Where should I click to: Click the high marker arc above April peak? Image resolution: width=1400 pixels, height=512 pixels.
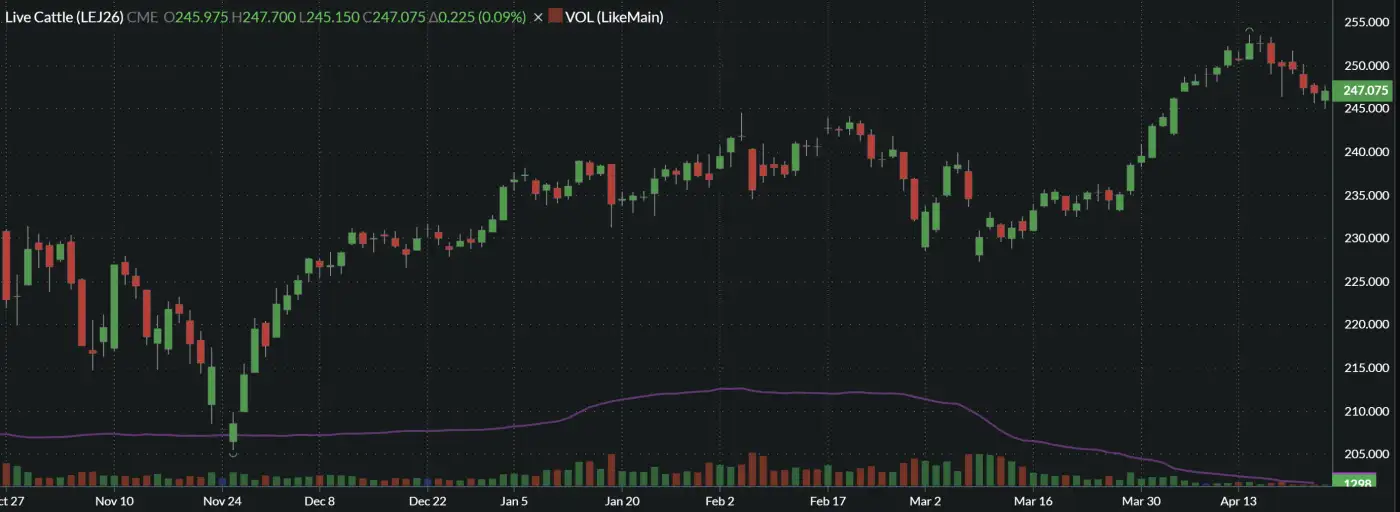click(x=1249, y=31)
